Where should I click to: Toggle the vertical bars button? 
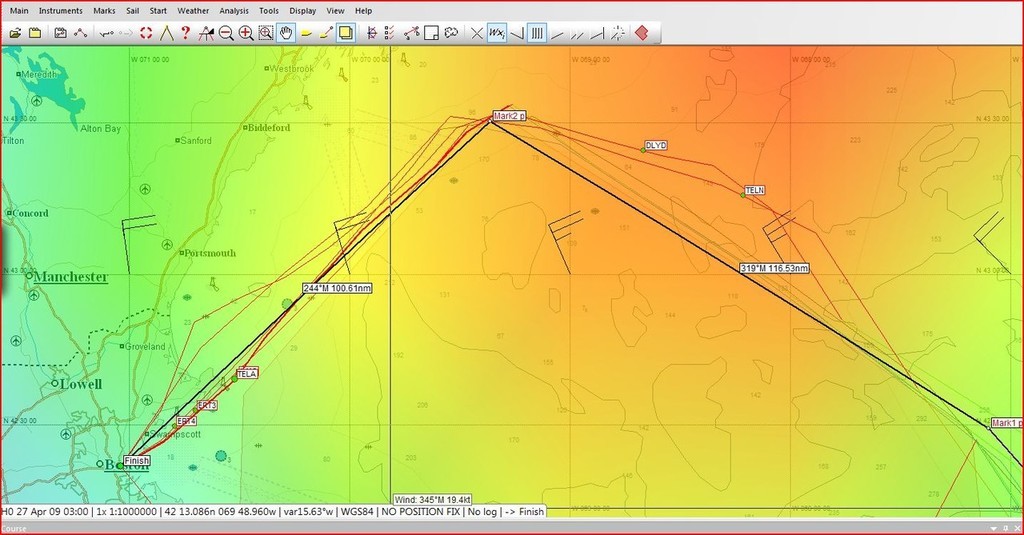pos(537,33)
